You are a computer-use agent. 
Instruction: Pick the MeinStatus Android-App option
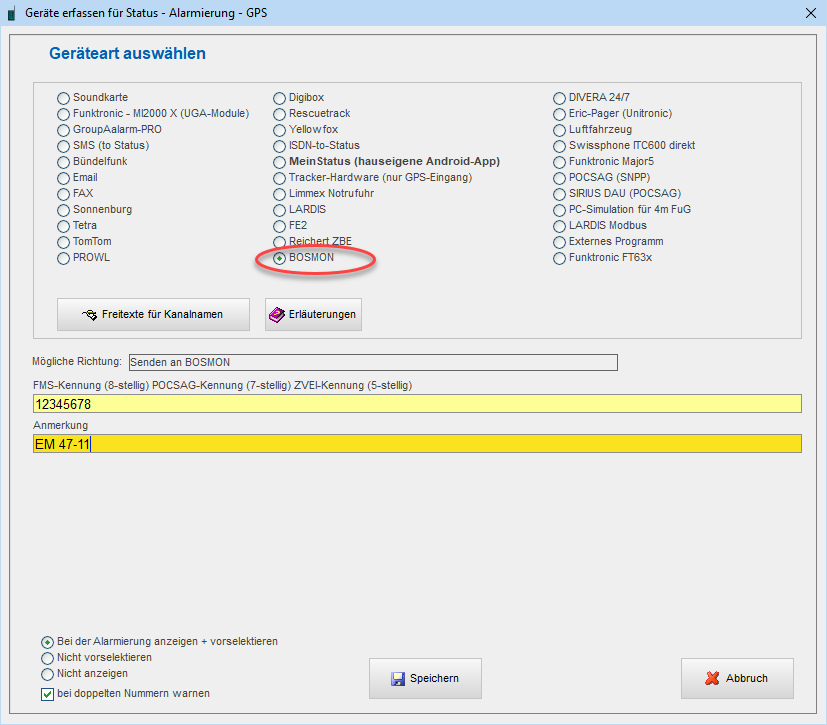click(281, 162)
